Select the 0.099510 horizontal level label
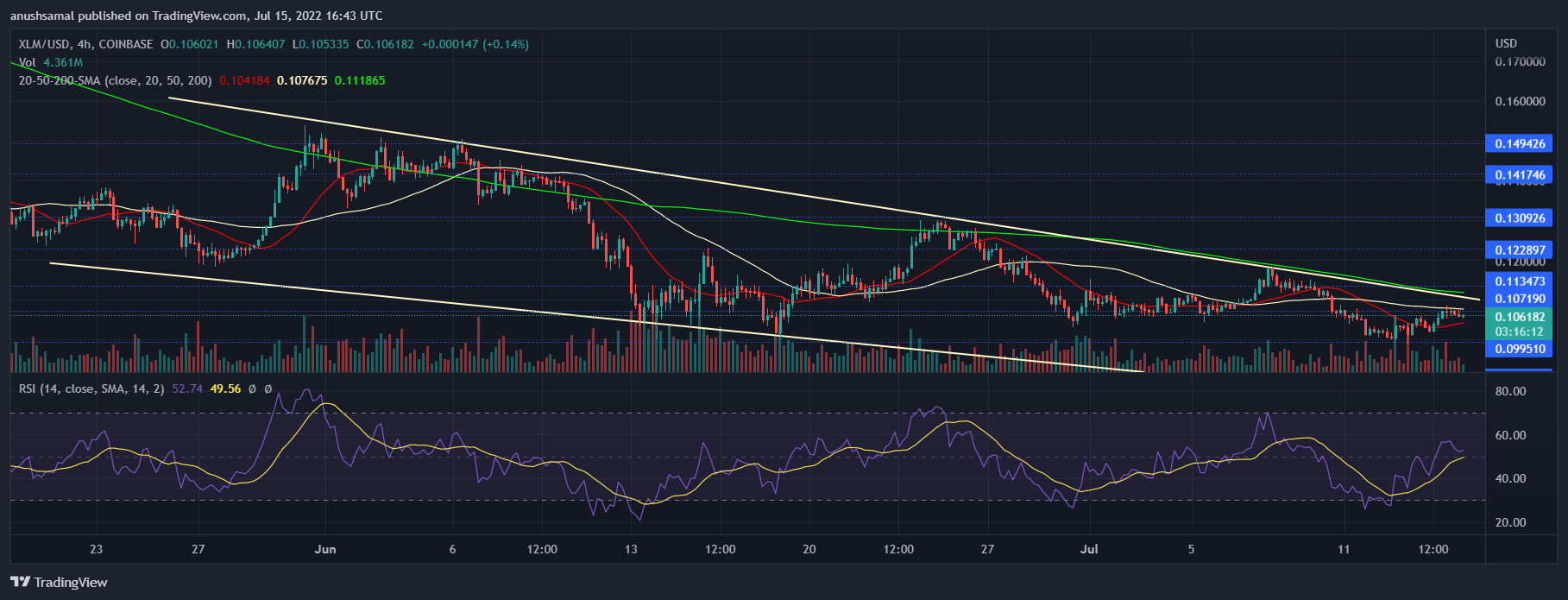The width and height of the screenshot is (1568, 600). (1519, 349)
